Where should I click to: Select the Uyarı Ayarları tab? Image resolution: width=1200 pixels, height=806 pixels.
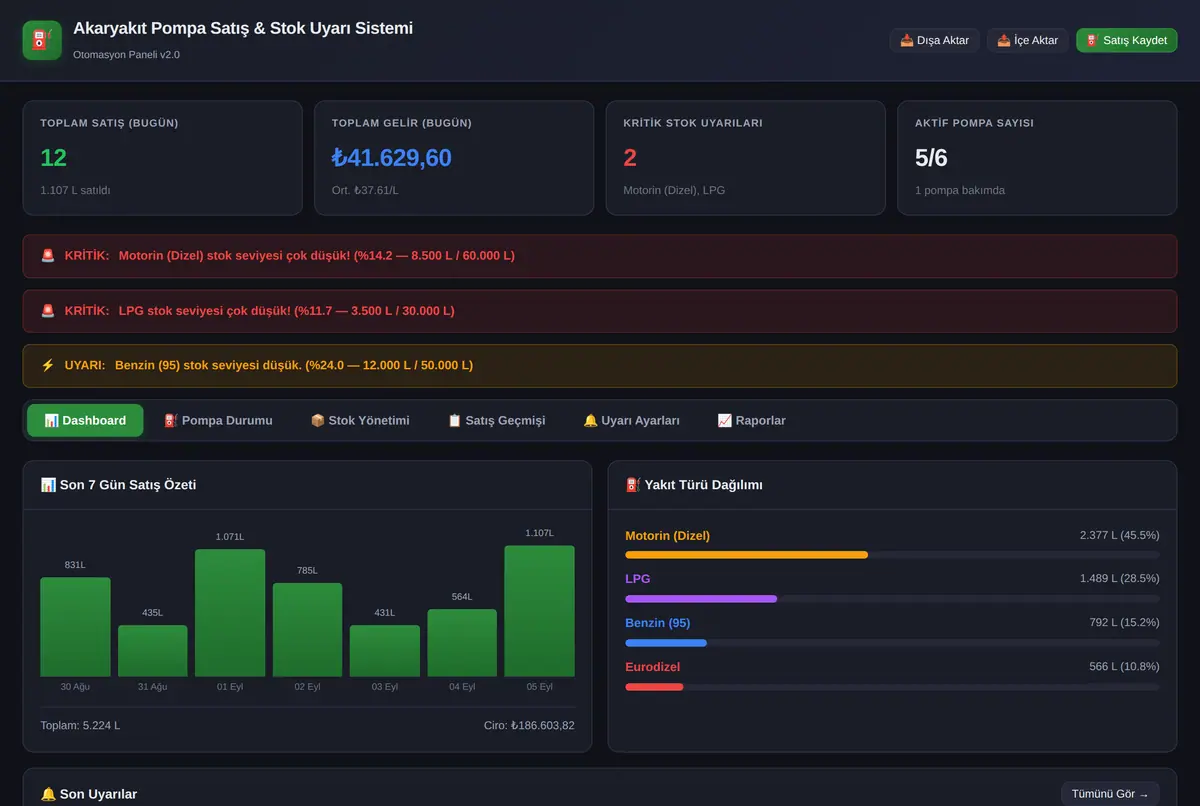632,421
